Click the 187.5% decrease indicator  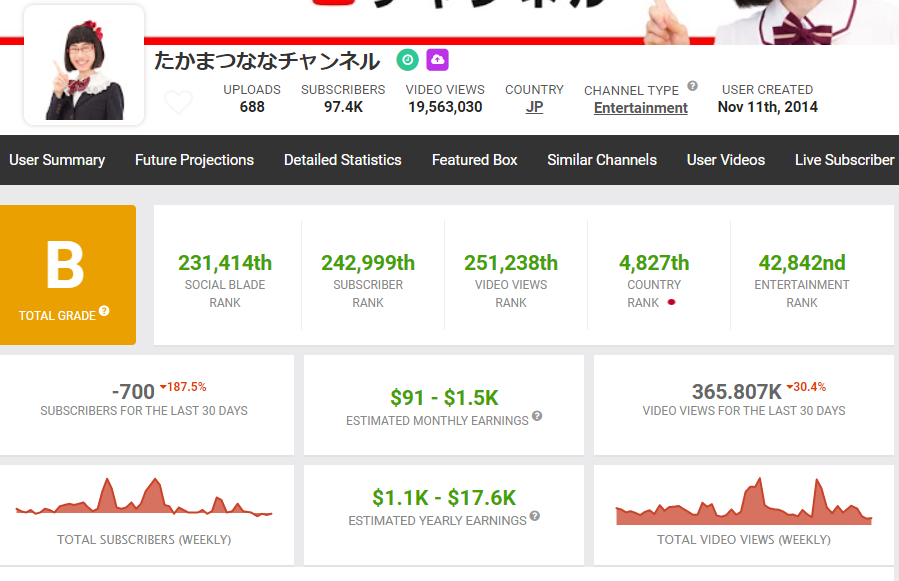[183, 387]
